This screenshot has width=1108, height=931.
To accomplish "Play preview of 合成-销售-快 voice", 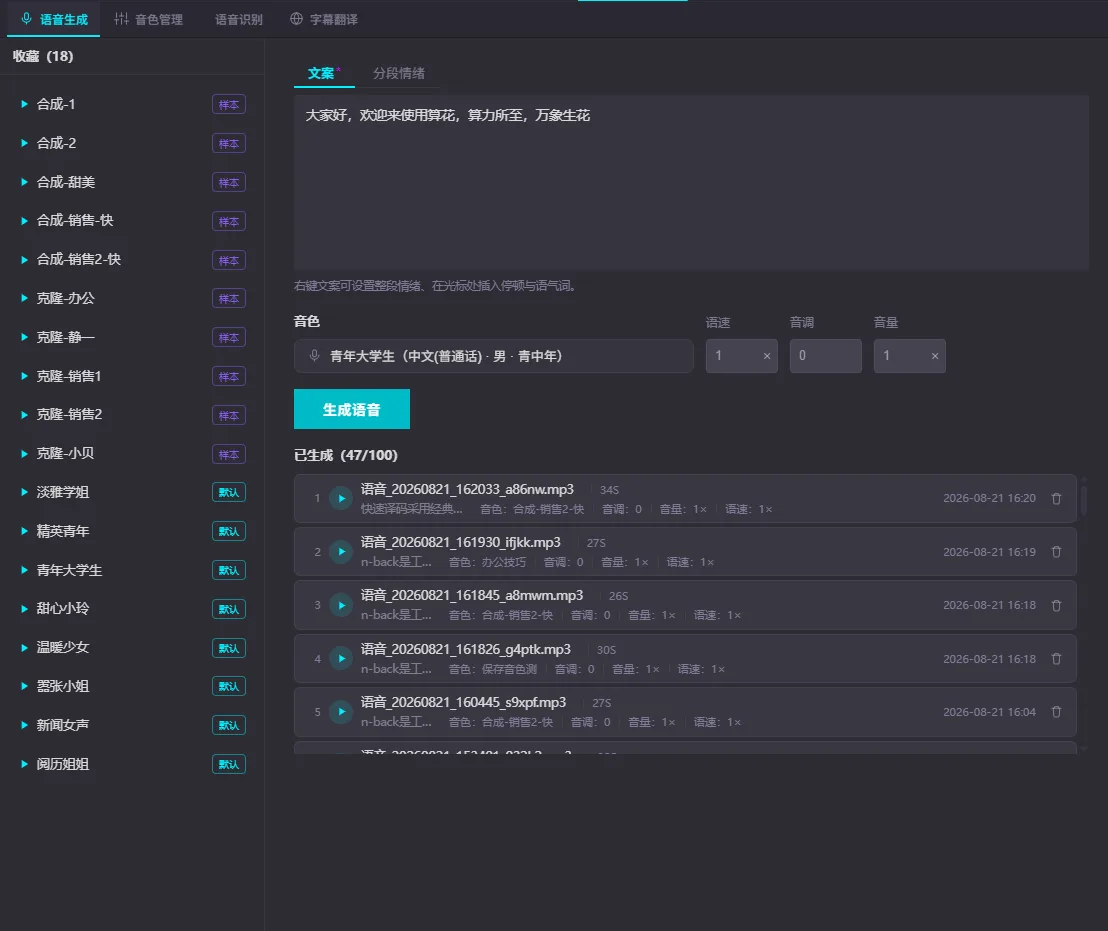I will (24, 221).
